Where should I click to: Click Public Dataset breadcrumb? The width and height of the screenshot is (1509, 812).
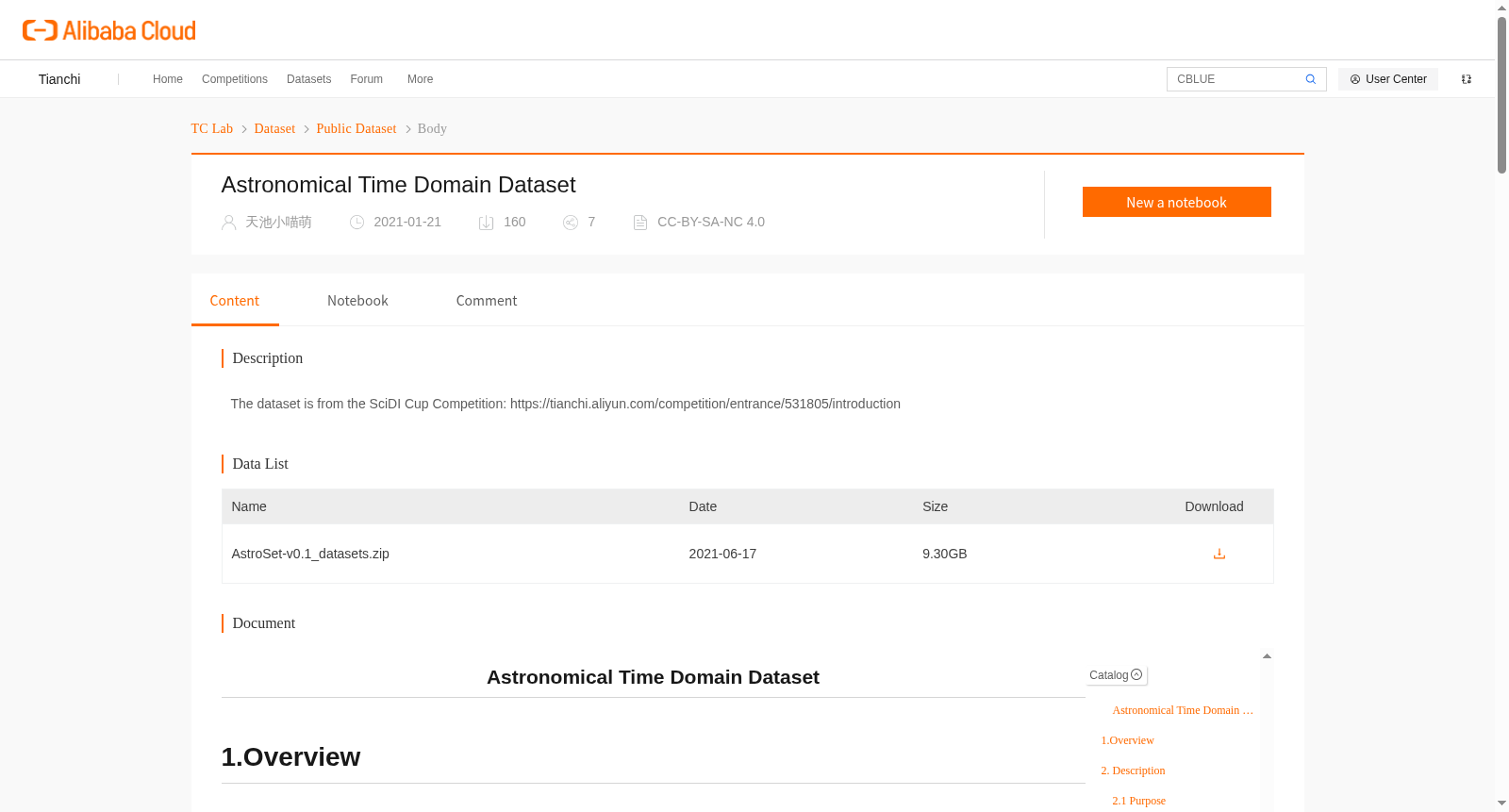357,129
